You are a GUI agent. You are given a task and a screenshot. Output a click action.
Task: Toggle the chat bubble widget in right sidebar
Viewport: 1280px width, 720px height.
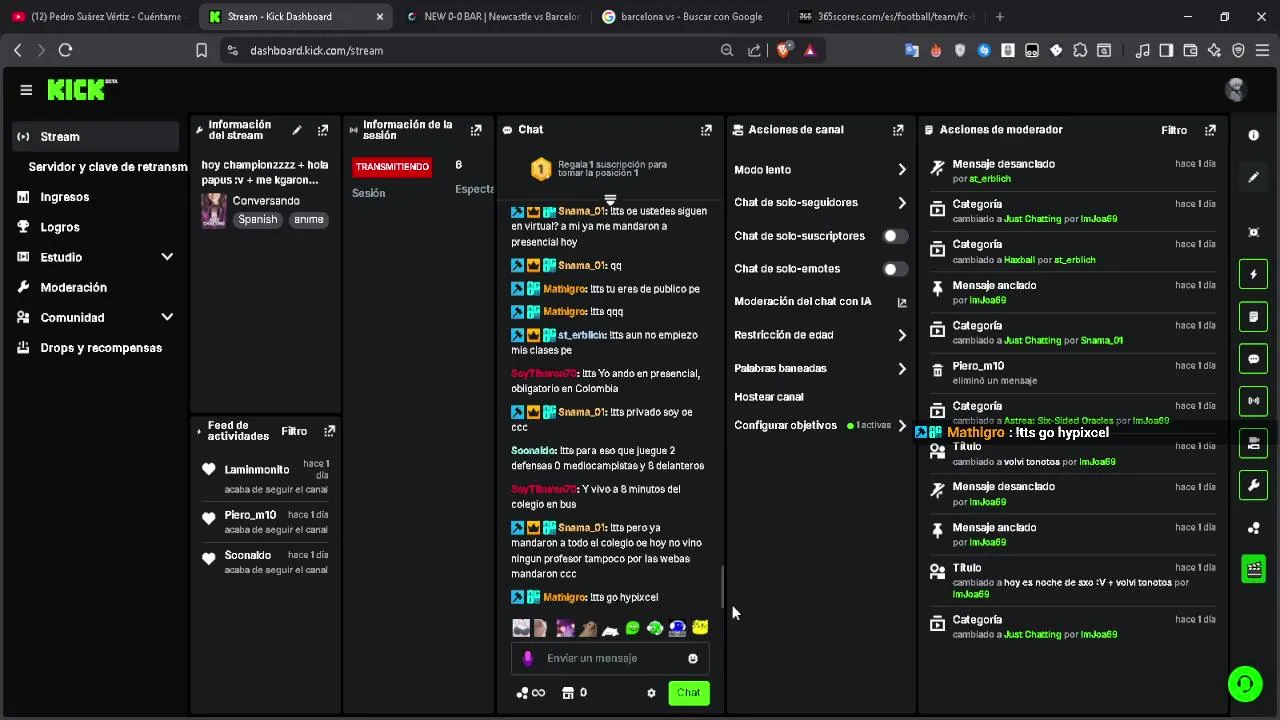click(x=1254, y=359)
